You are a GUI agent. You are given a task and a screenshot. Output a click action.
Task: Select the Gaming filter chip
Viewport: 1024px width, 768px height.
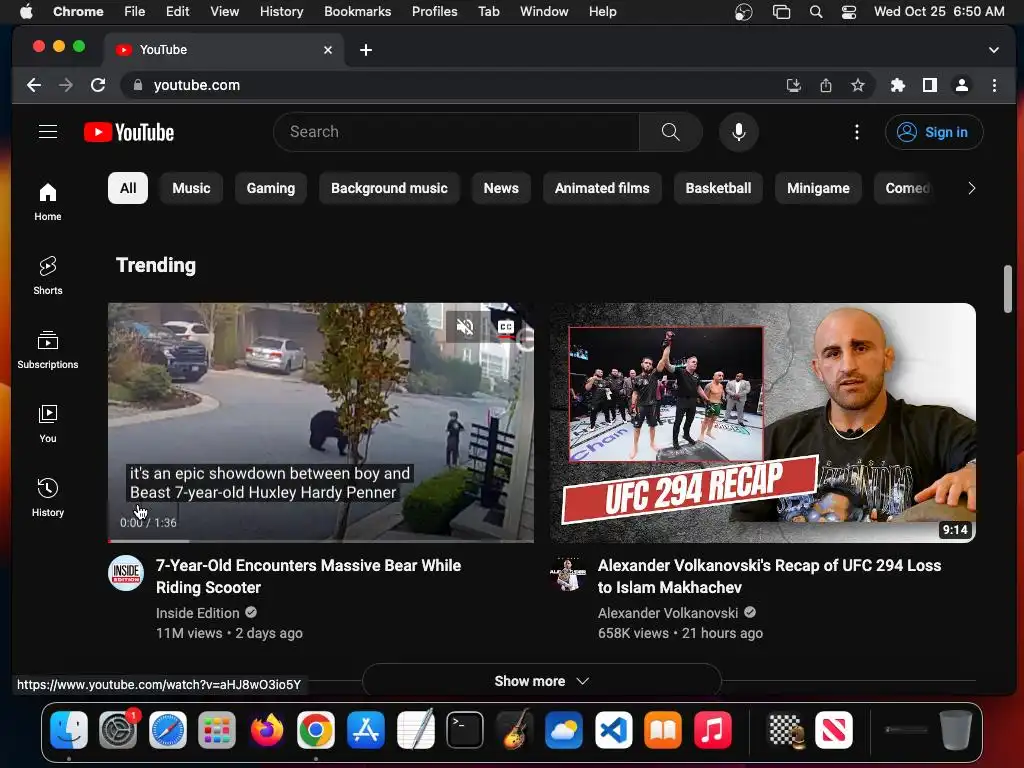270,188
